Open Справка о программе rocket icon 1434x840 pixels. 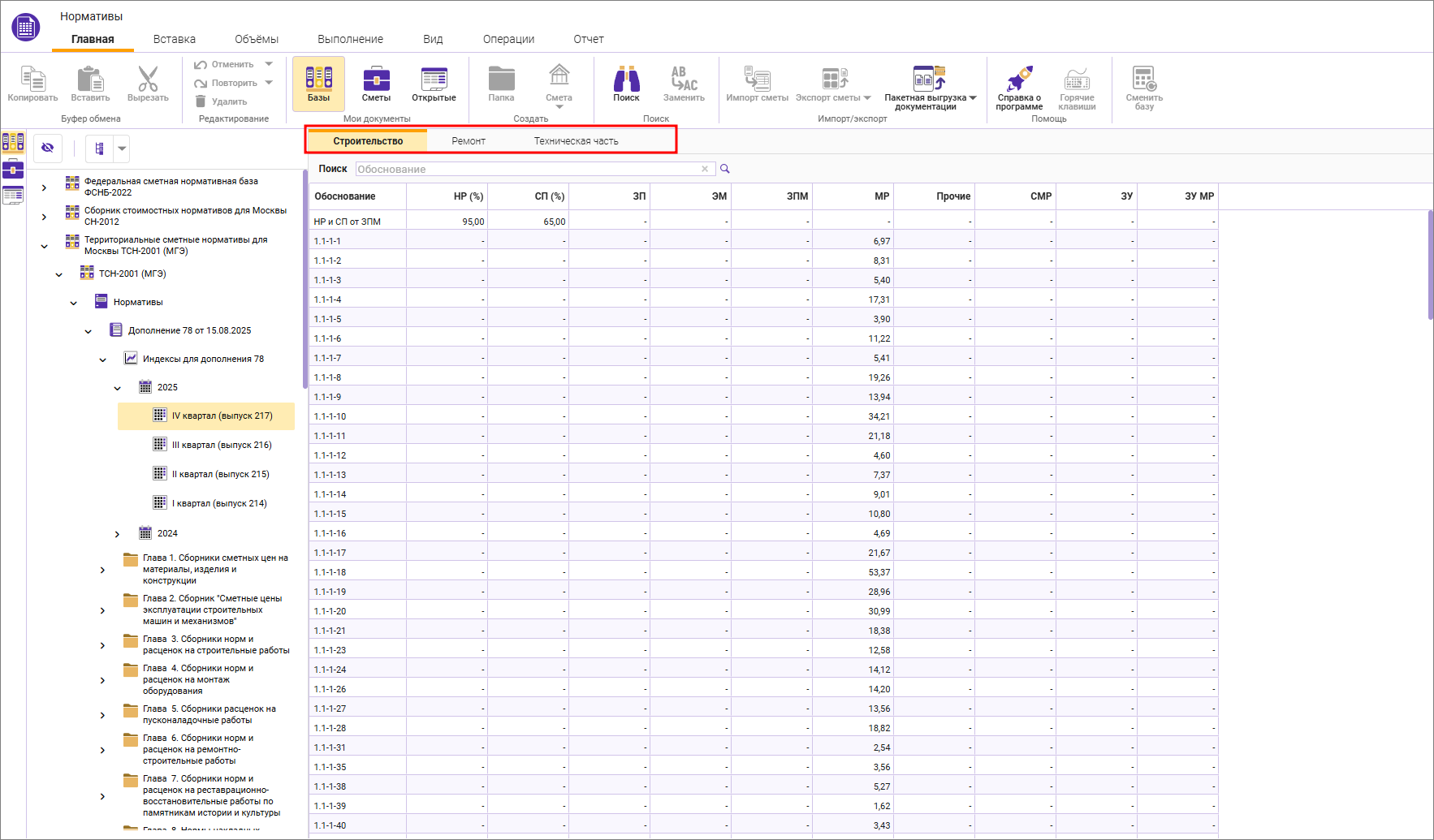(x=1019, y=83)
